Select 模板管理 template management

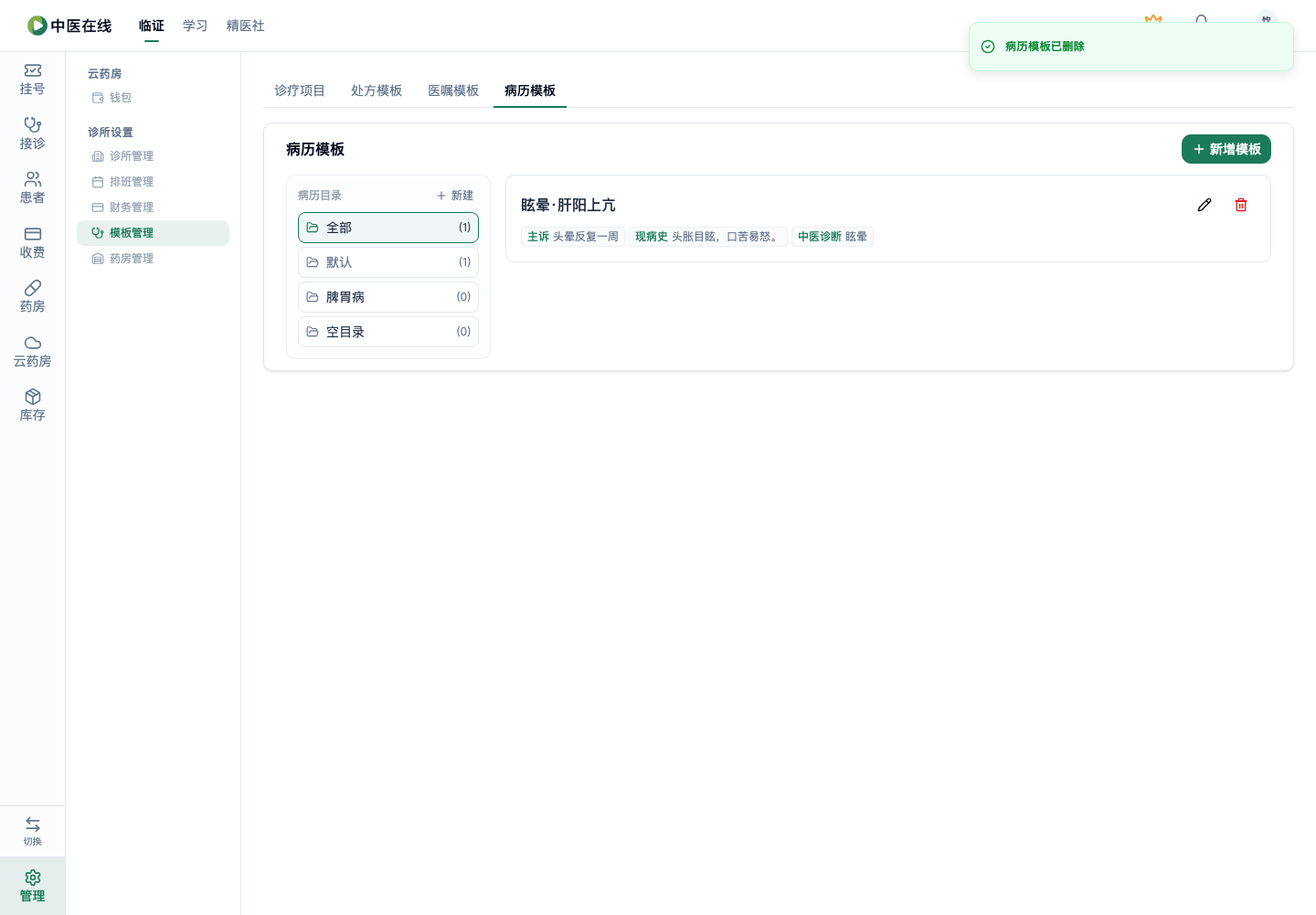click(153, 233)
